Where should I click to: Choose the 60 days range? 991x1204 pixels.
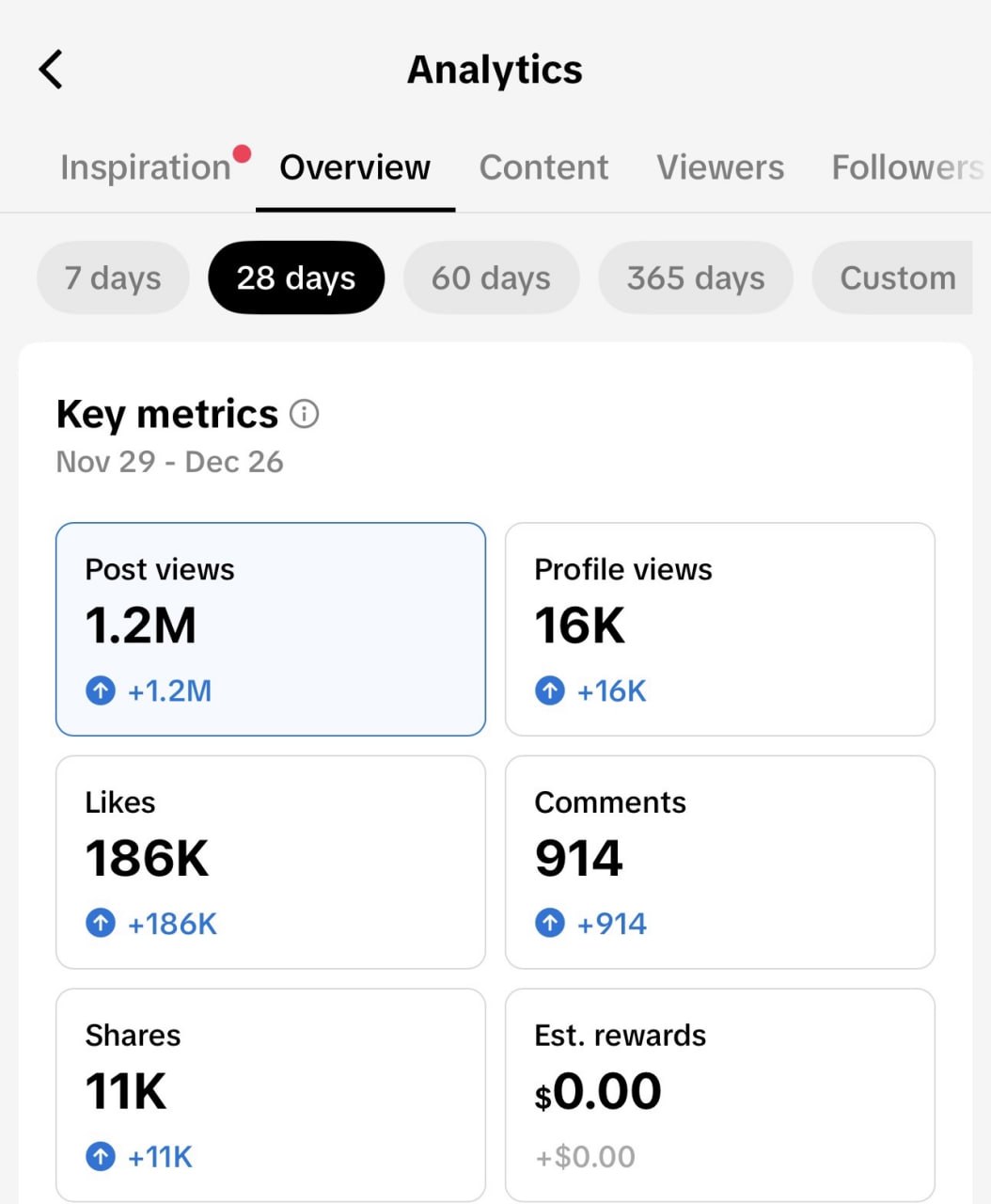(x=491, y=278)
